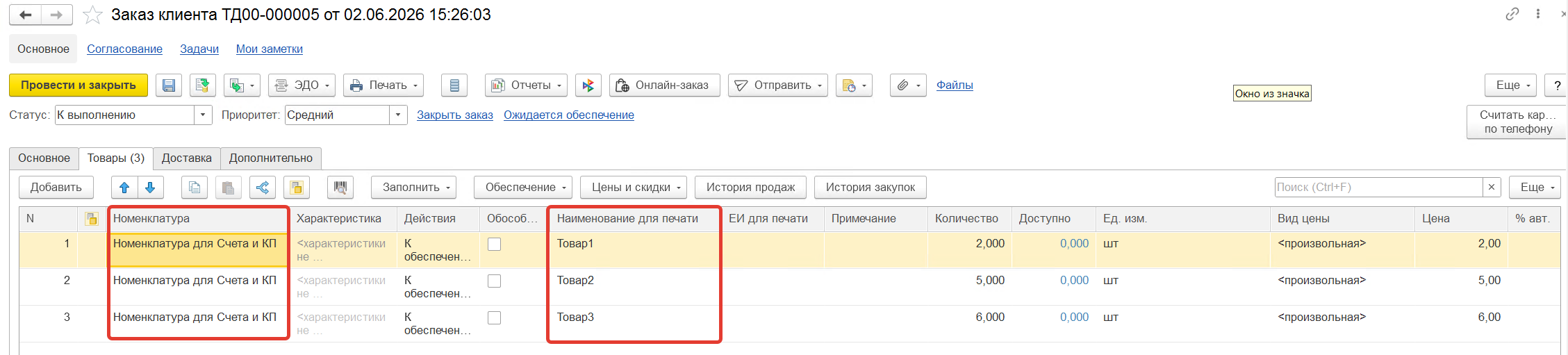
Task: Go forward with the right arrow button
Action: pyautogui.click(x=57, y=15)
